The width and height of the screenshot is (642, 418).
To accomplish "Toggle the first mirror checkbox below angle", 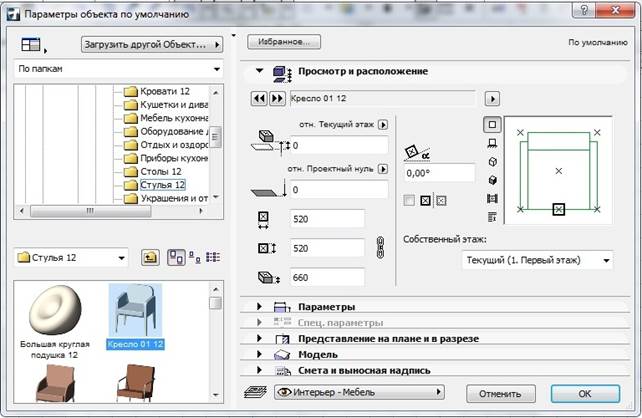I will point(408,201).
